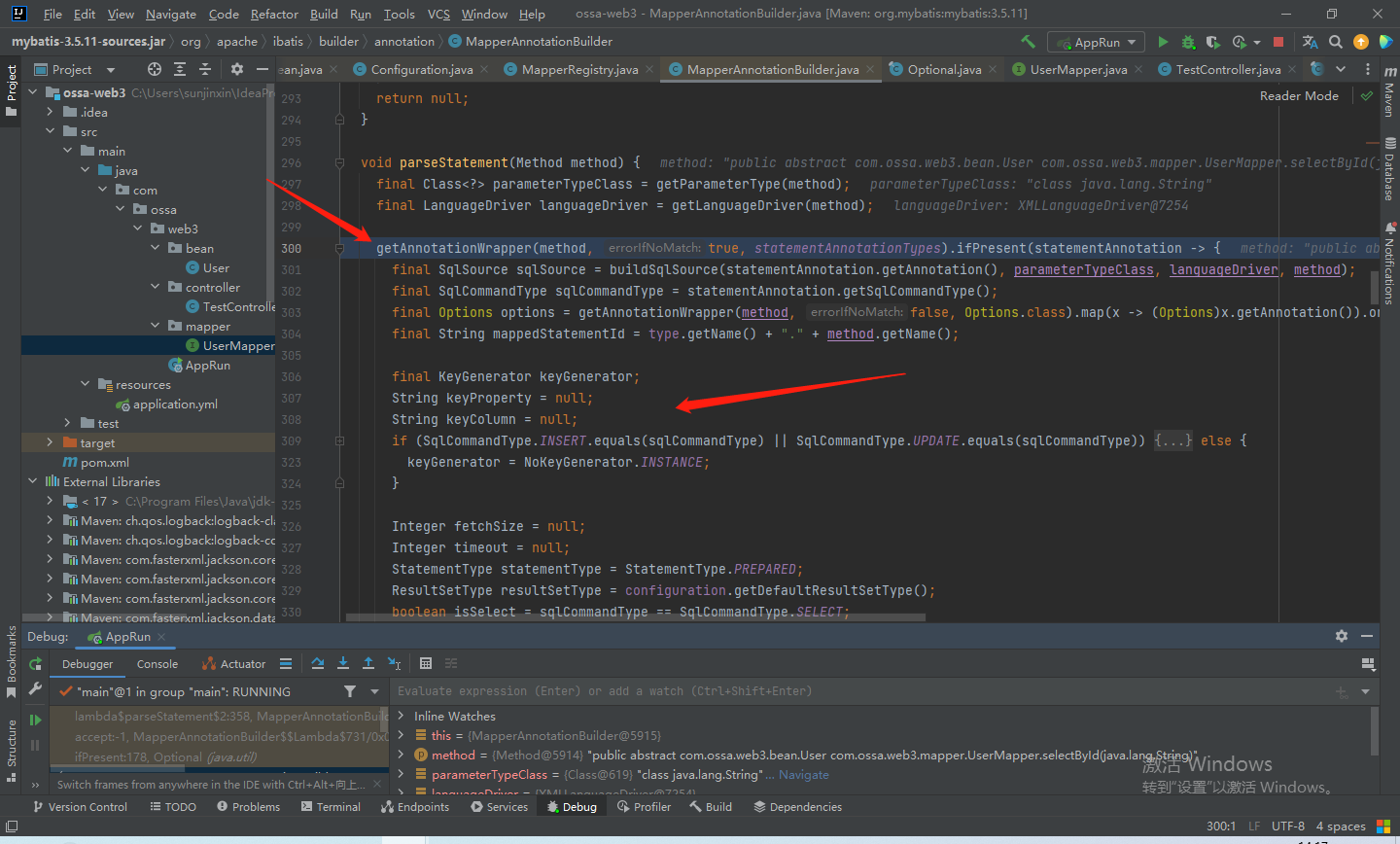Viewport: 1400px width, 844px height.
Task: Click the editor horizontal scrollbar
Action: (x=636, y=616)
